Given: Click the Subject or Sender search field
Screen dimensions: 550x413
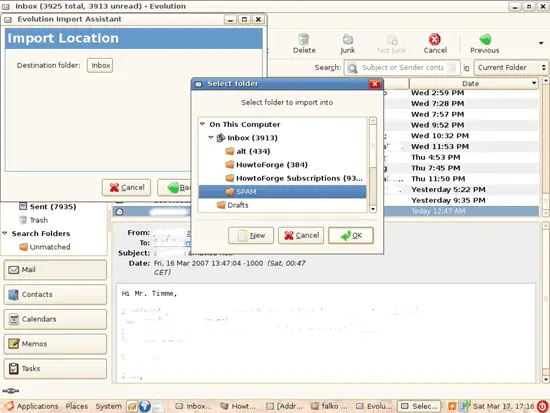Looking at the screenshot, I should click(402, 67).
